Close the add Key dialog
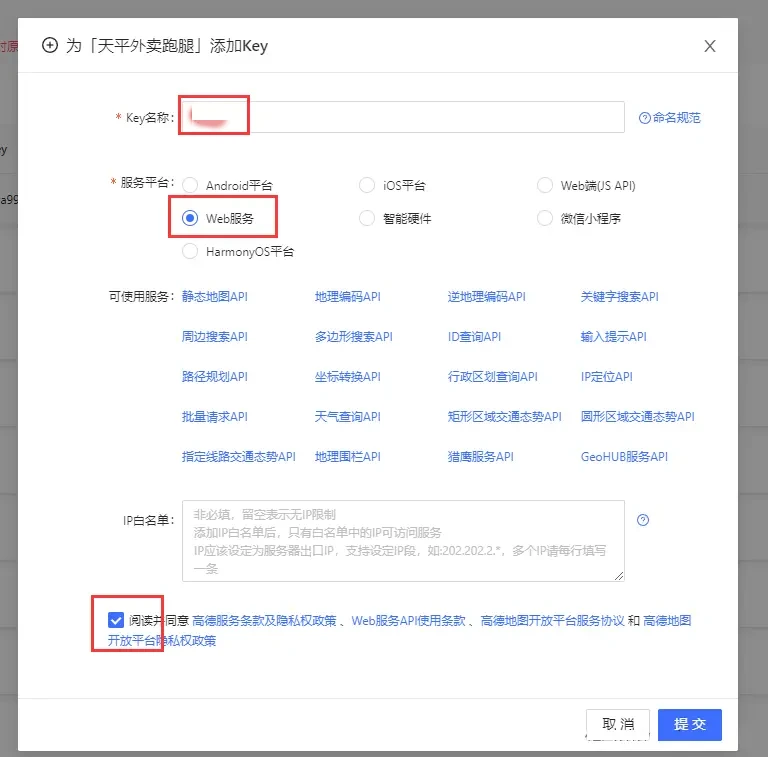This screenshot has width=768, height=757. 710,46
